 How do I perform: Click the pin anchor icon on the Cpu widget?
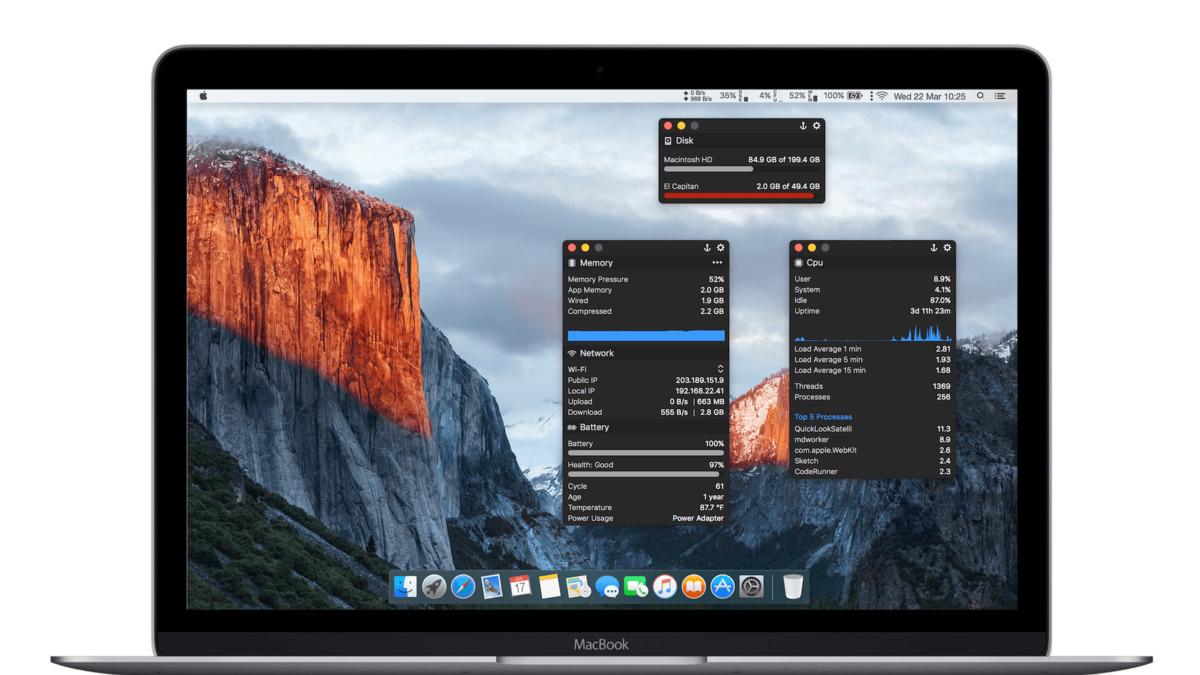click(x=934, y=248)
